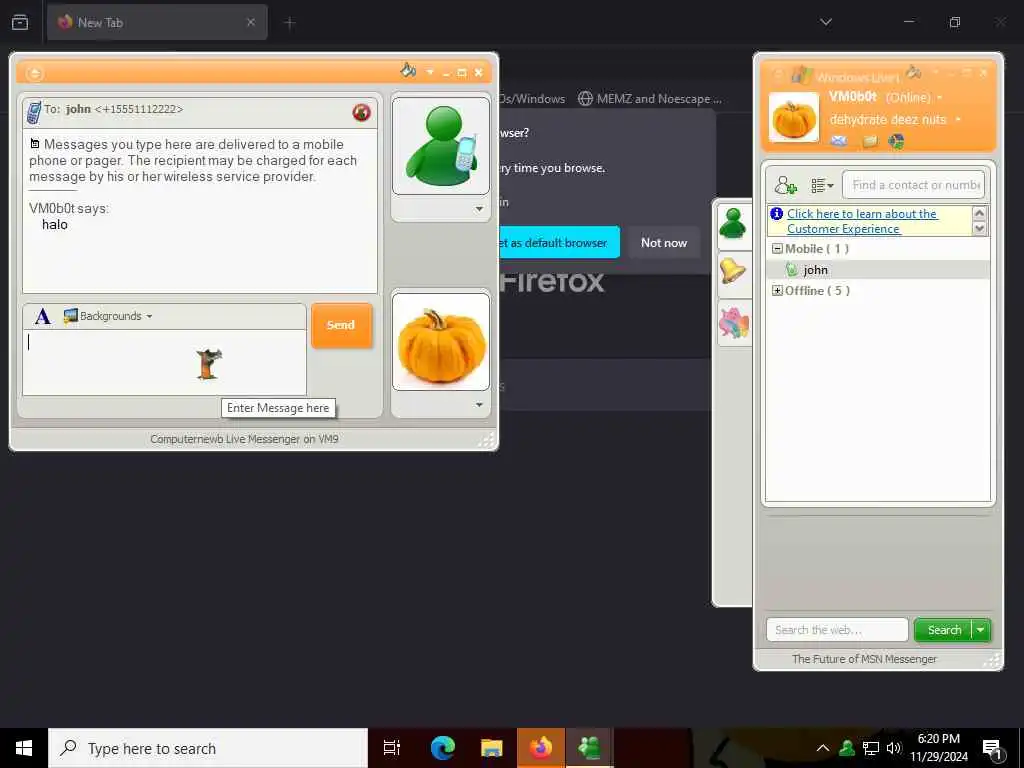Viewport: 1024px width, 768px height.
Task: Open the show menu arrow in chat titlebar
Action: tap(430, 72)
